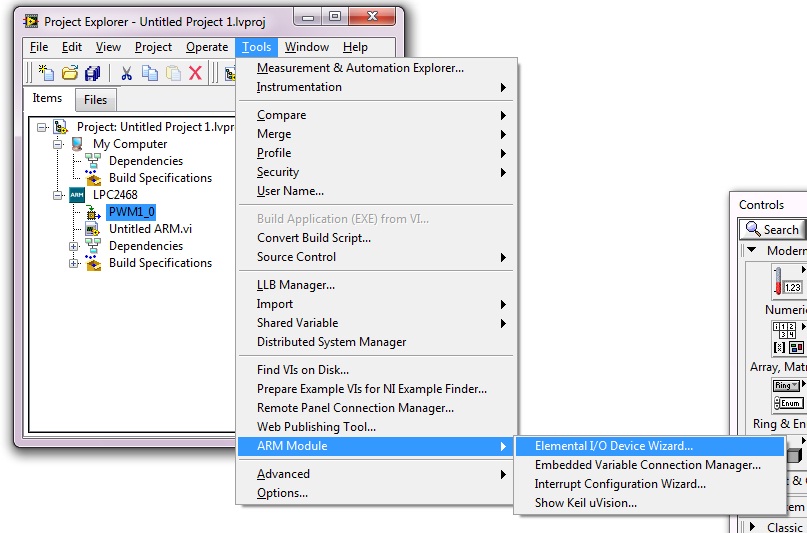Click the Array, Matrix palette icon in Controls

tap(787, 337)
